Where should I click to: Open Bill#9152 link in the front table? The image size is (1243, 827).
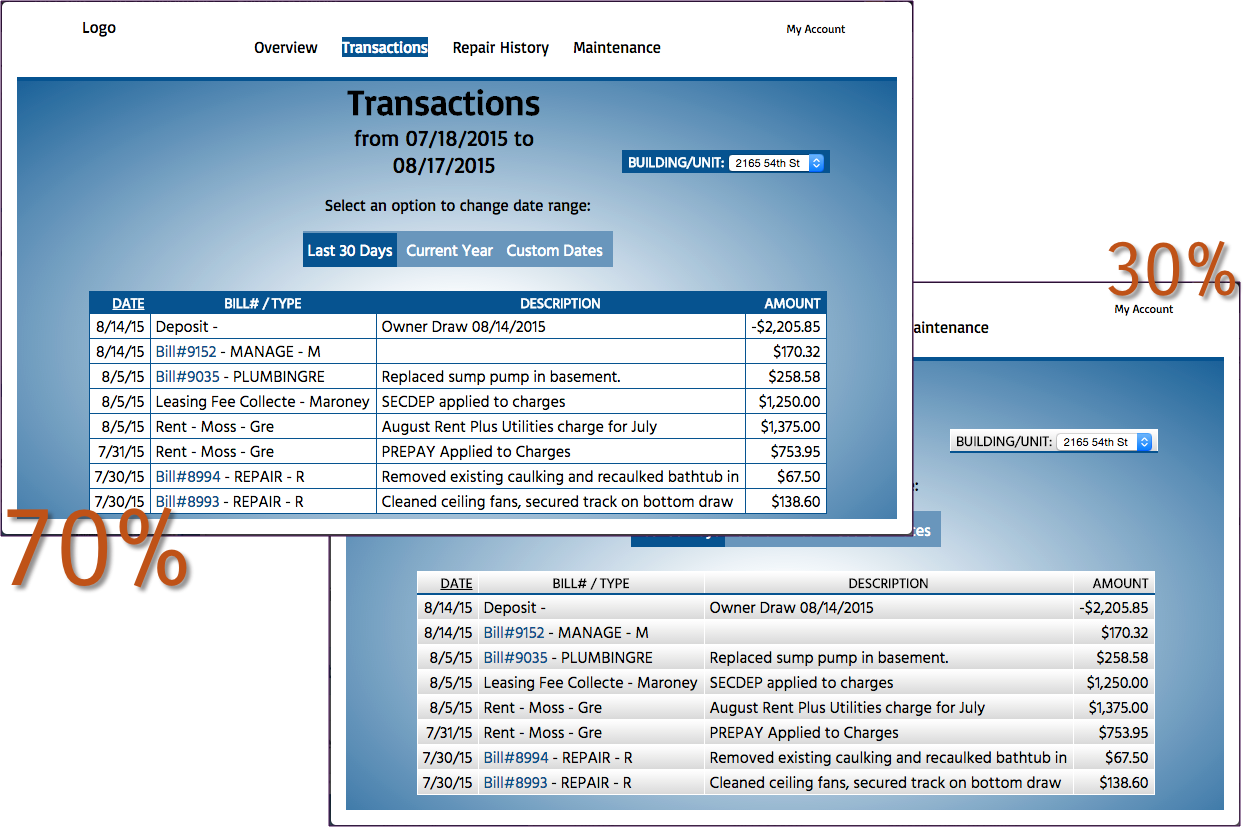coord(186,352)
